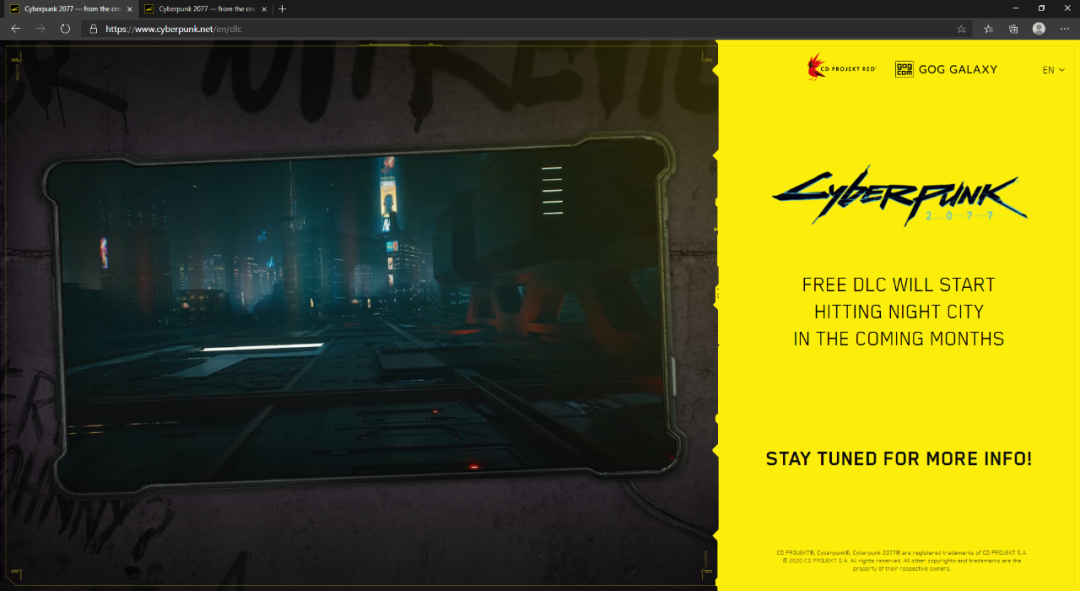Open the Favorites list icon
Image resolution: width=1080 pixels, height=591 pixels.
tap(988, 29)
